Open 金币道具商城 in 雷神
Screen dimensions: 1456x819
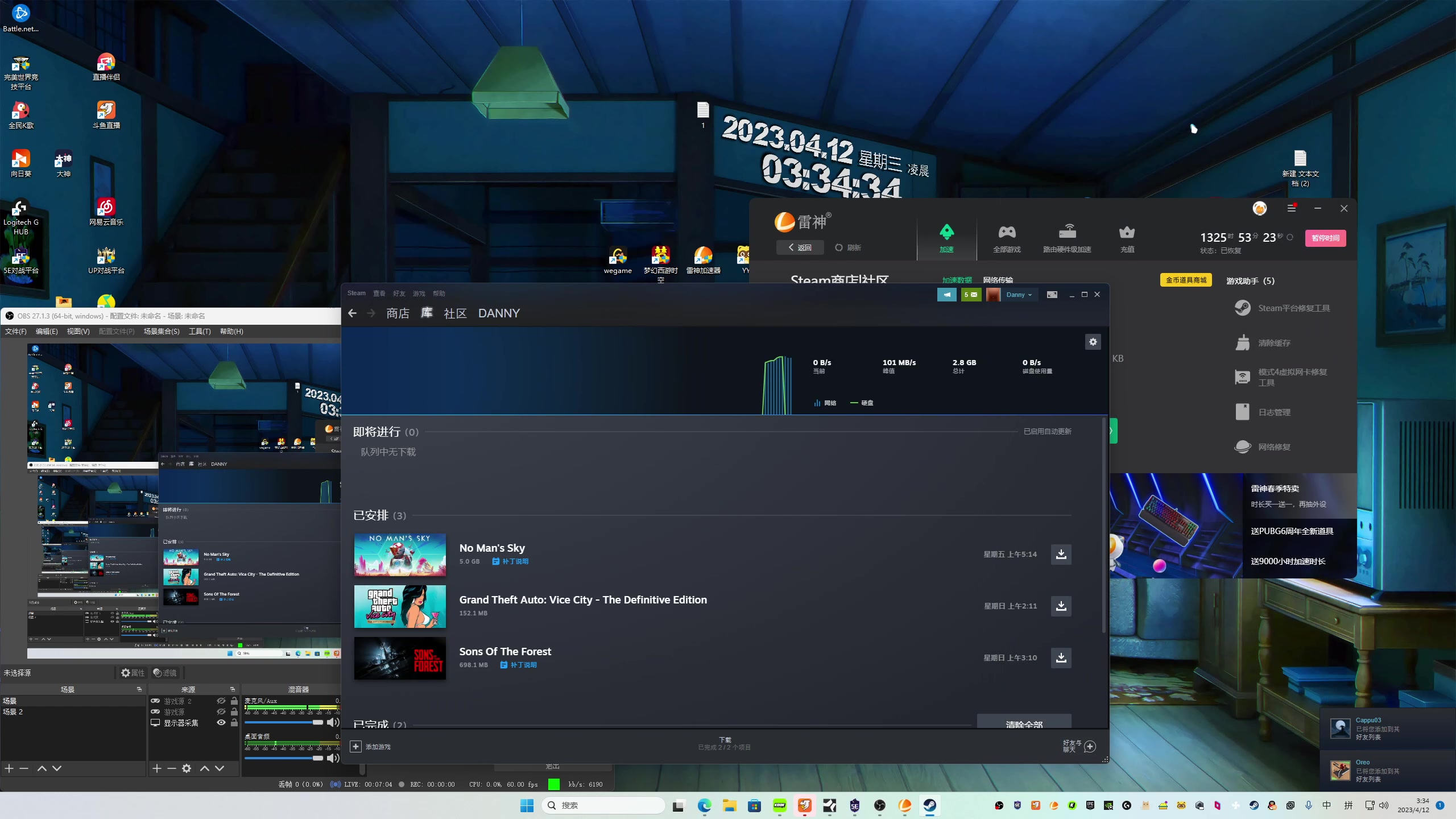(1186, 280)
